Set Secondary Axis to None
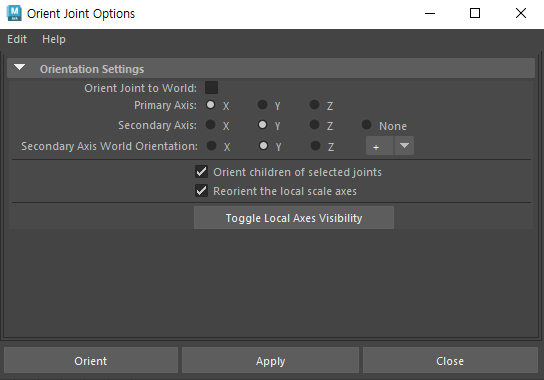Image resolution: width=544 pixels, height=380 pixels. (367, 125)
